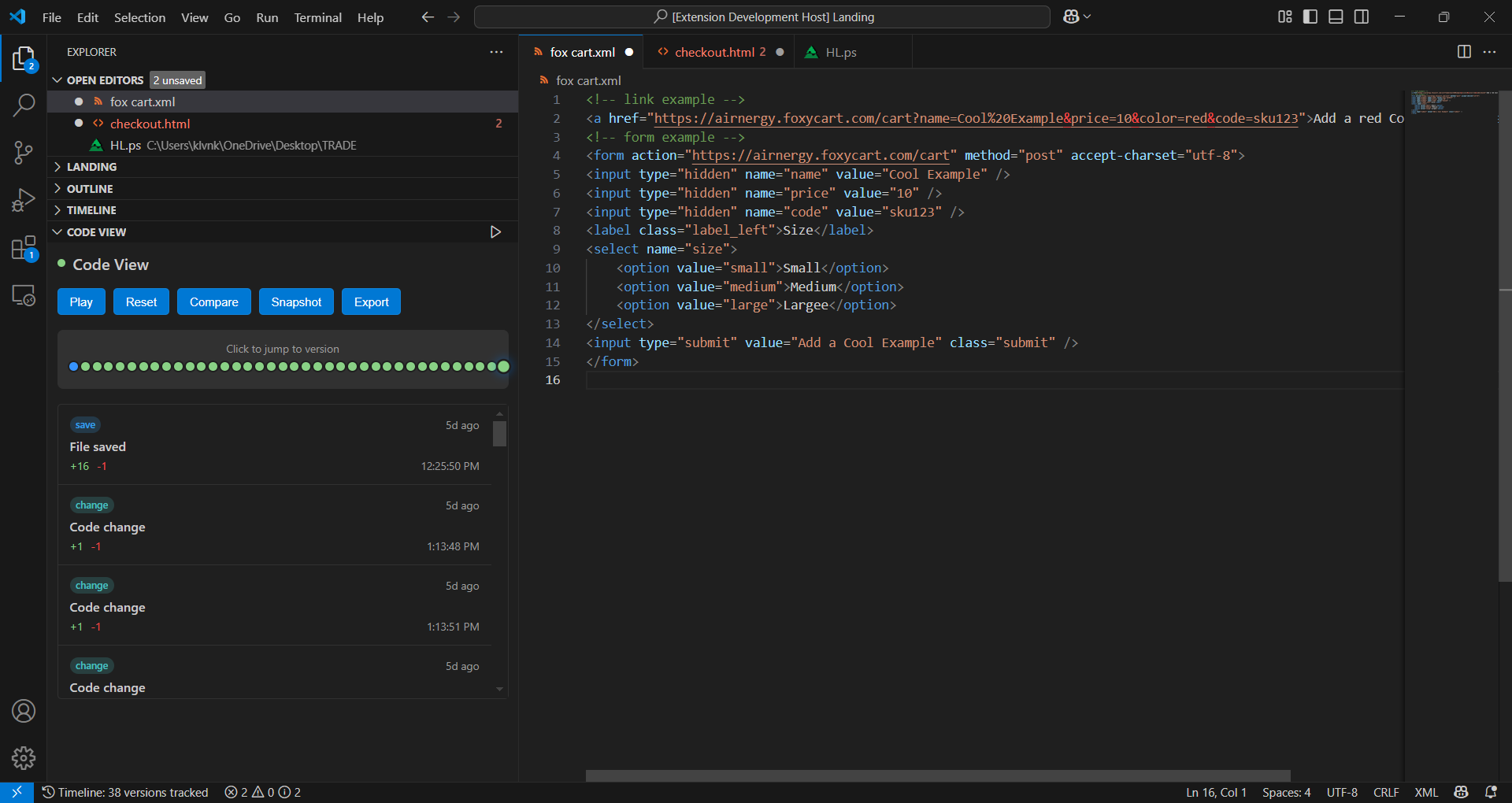Select fox cart.xml editor tab
This screenshot has height=803, width=1512.
582,52
